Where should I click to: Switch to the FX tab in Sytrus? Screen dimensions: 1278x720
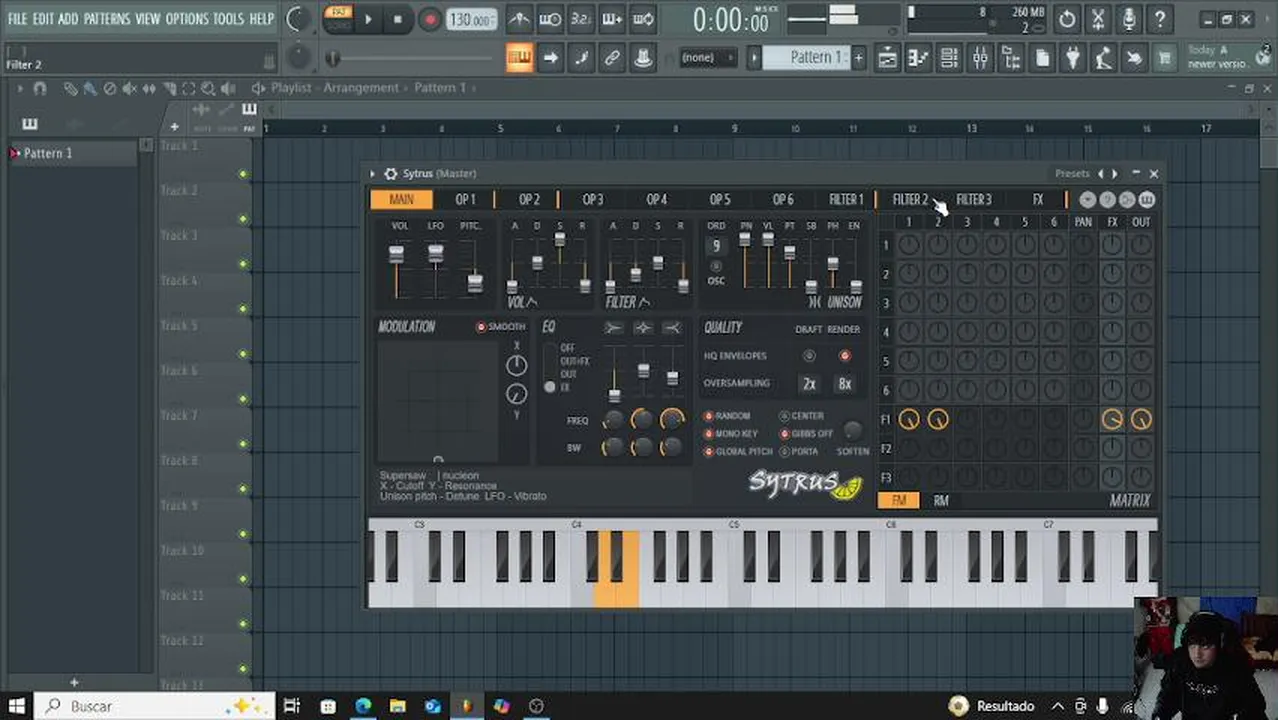[x=1038, y=200]
